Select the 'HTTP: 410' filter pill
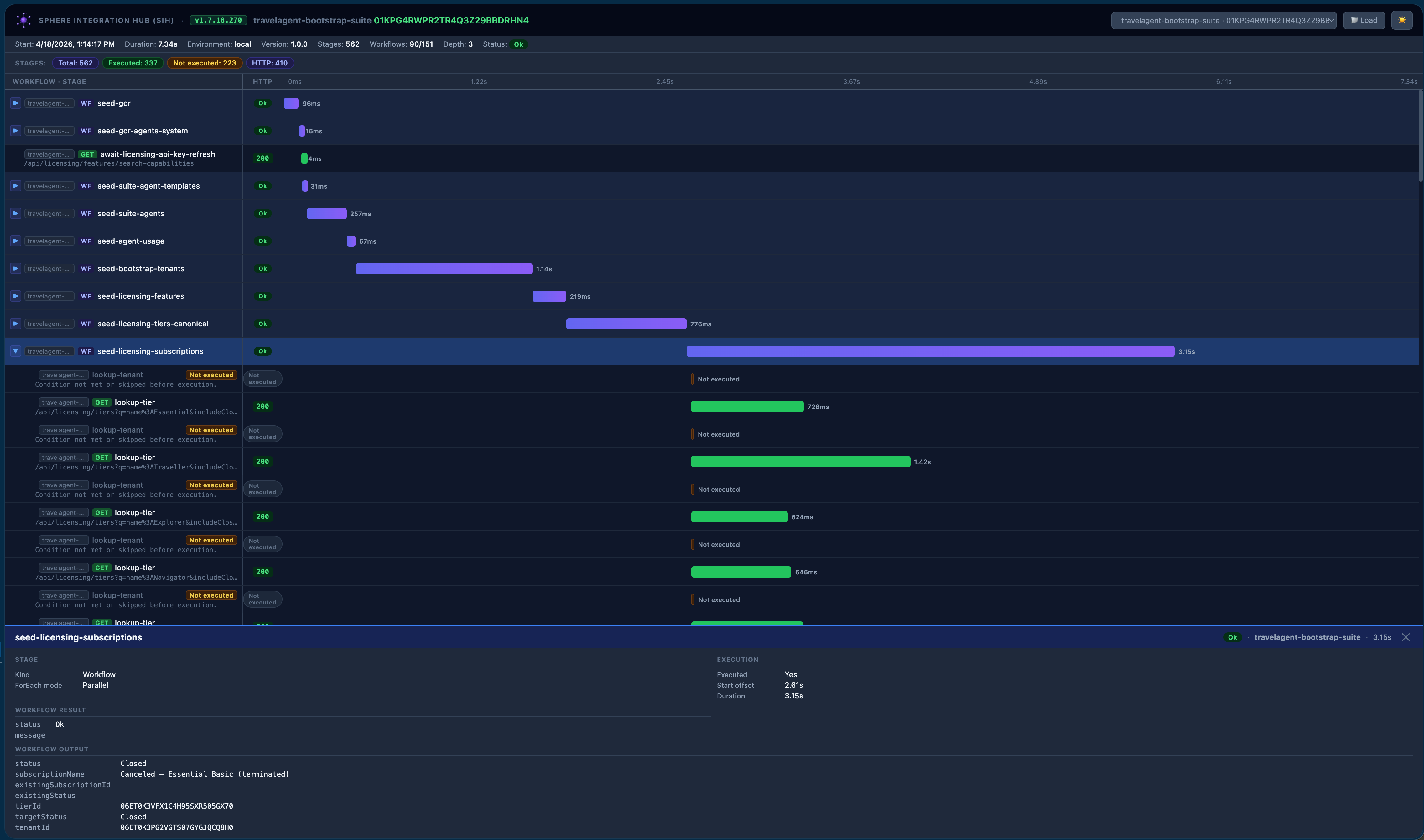This screenshot has width=1424, height=840. (x=269, y=63)
